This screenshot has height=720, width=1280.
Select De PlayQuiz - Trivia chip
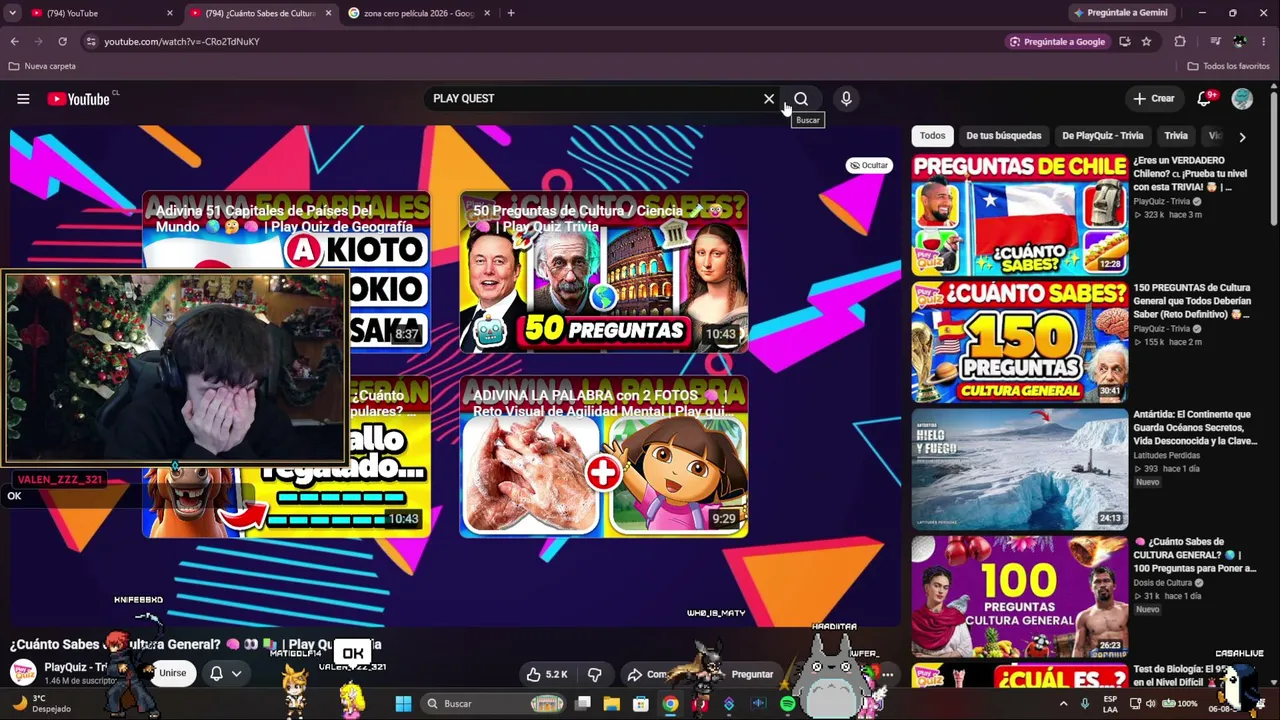coord(1102,136)
